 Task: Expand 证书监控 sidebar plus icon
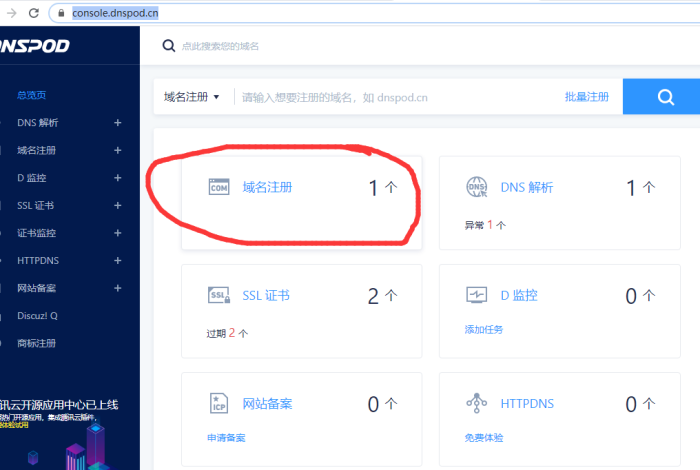point(117,233)
